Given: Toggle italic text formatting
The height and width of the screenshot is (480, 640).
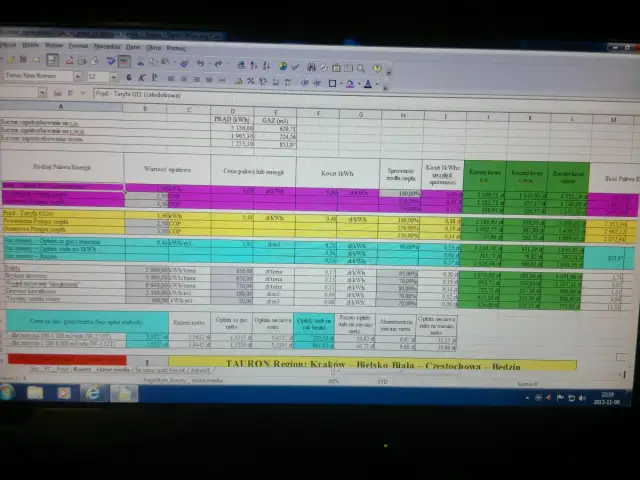Looking at the screenshot, I should click(x=141, y=77).
